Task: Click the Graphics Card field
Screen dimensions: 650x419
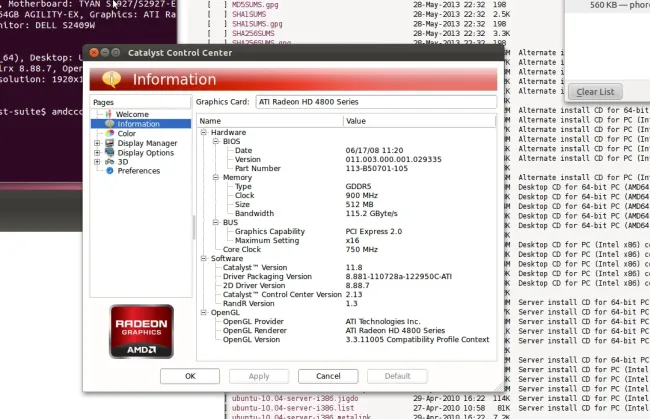Action: (x=376, y=102)
